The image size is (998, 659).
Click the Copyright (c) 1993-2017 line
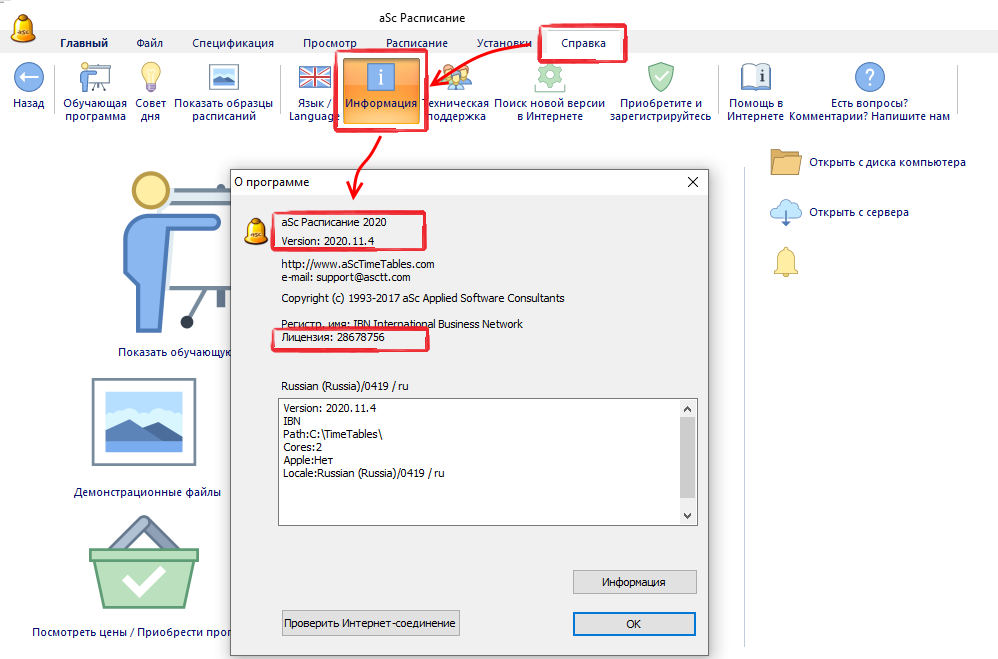tap(423, 298)
